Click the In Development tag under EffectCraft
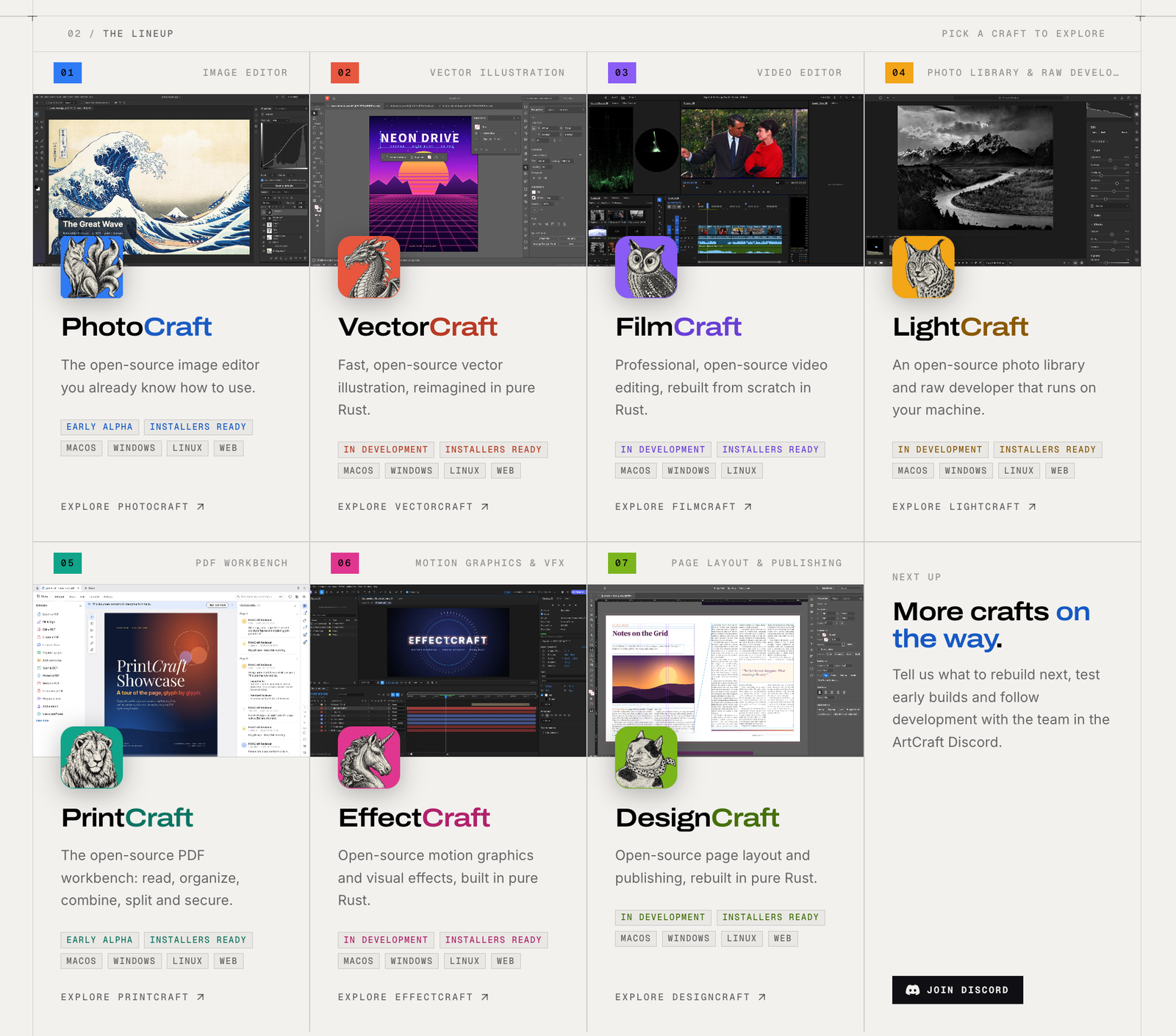This screenshot has width=1176, height=1036. click(386, 940)
